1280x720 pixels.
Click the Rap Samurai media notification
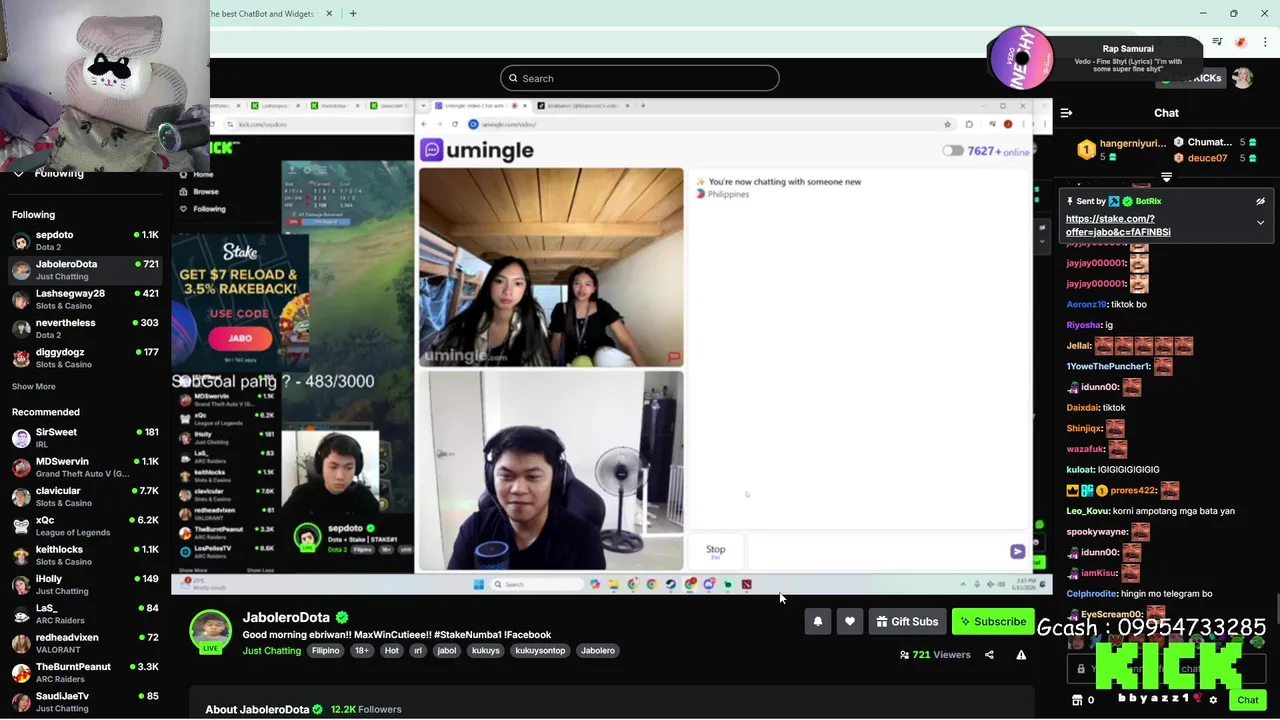1127,58
